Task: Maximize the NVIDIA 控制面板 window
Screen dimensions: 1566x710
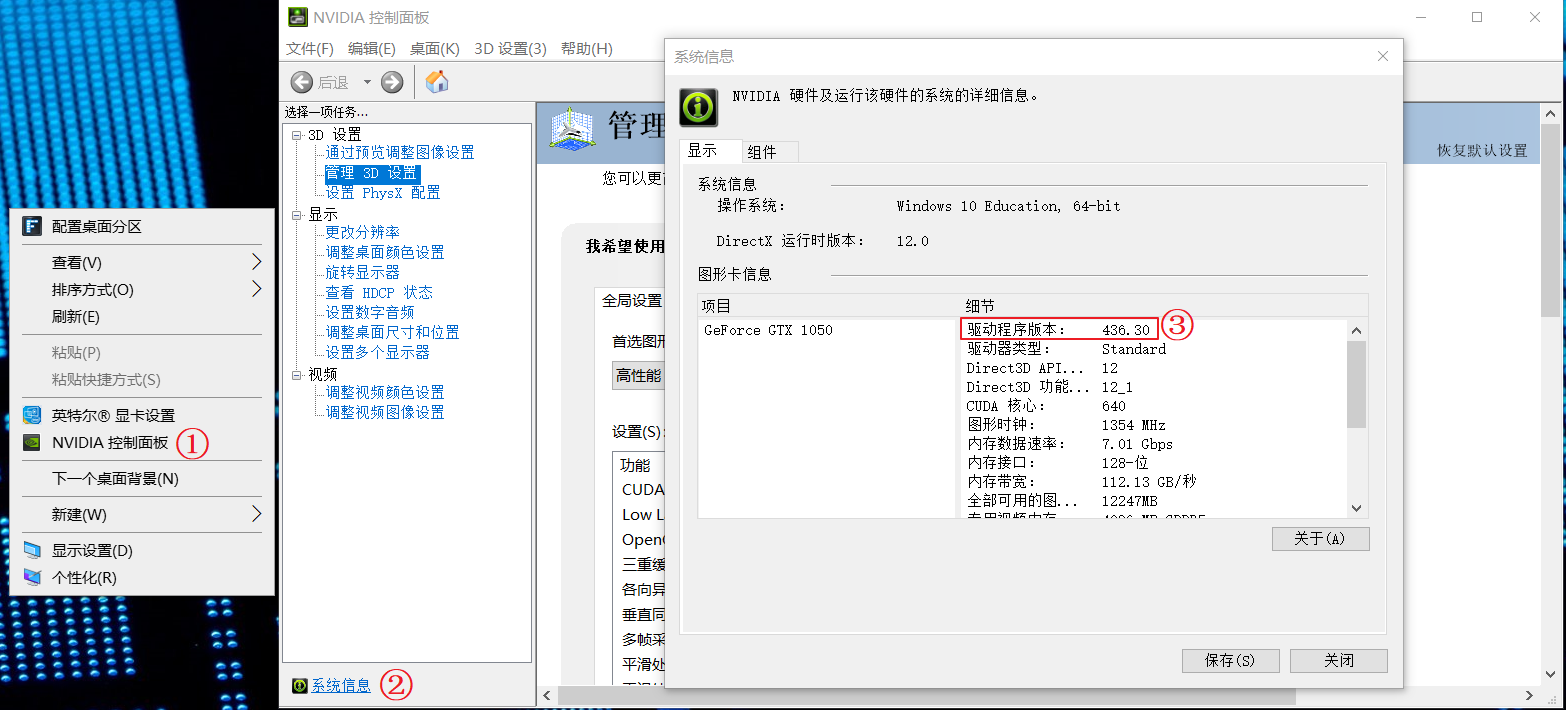Action: point(1477,17)
